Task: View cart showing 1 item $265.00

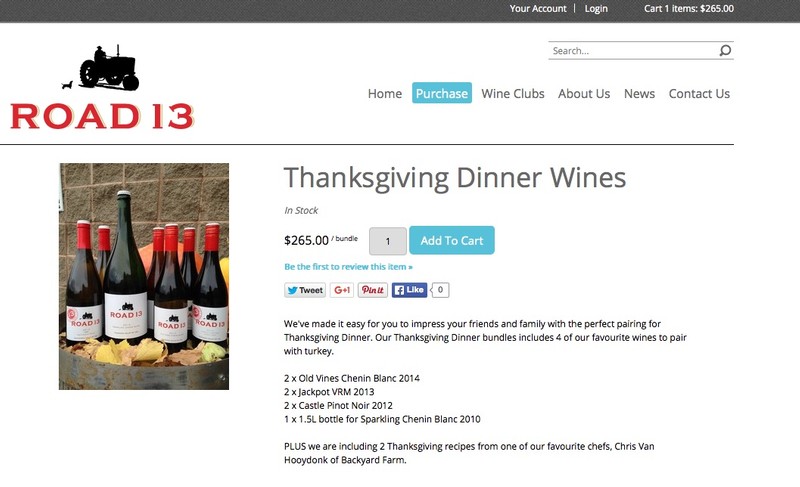Action: click(x=689, y=9)
